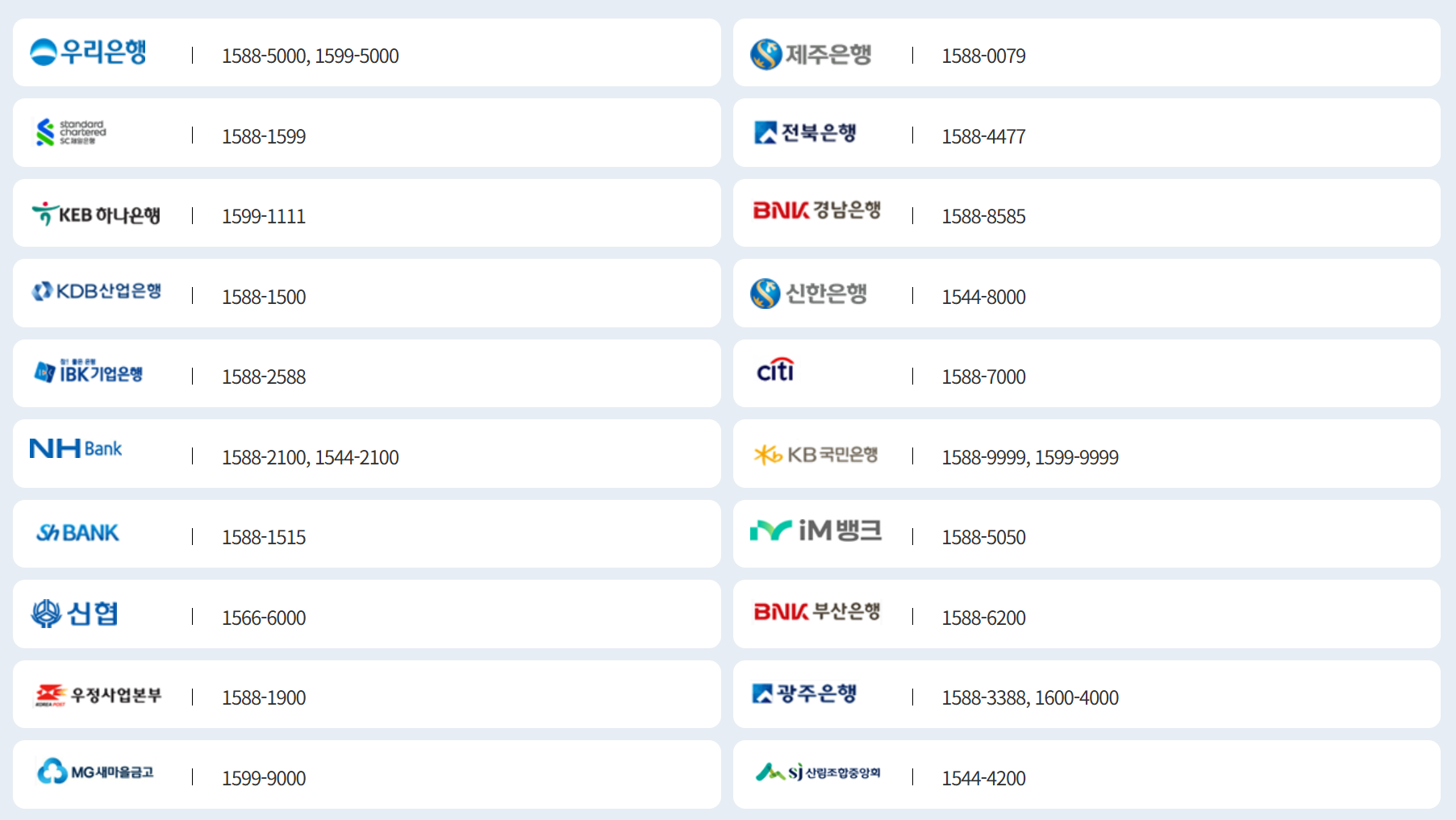1456x820 pixels.
Task: Select the phone number 1544-4200
Action: coord(984,778)
